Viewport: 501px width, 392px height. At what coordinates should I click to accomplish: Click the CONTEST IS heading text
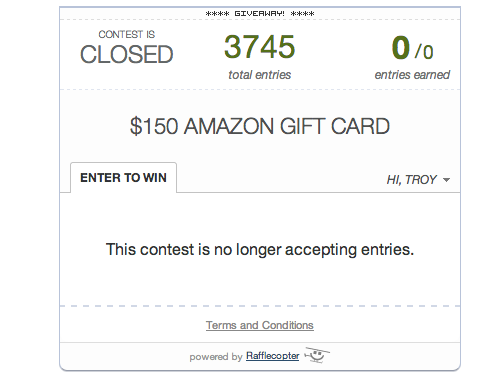click(127, 34)
